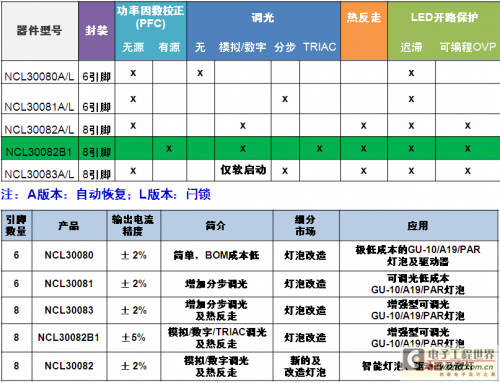Image resolution: width=500 pixels, height=383 pixels.
Task: Click the 输出电流精度 column header
Action: (133, 225)
